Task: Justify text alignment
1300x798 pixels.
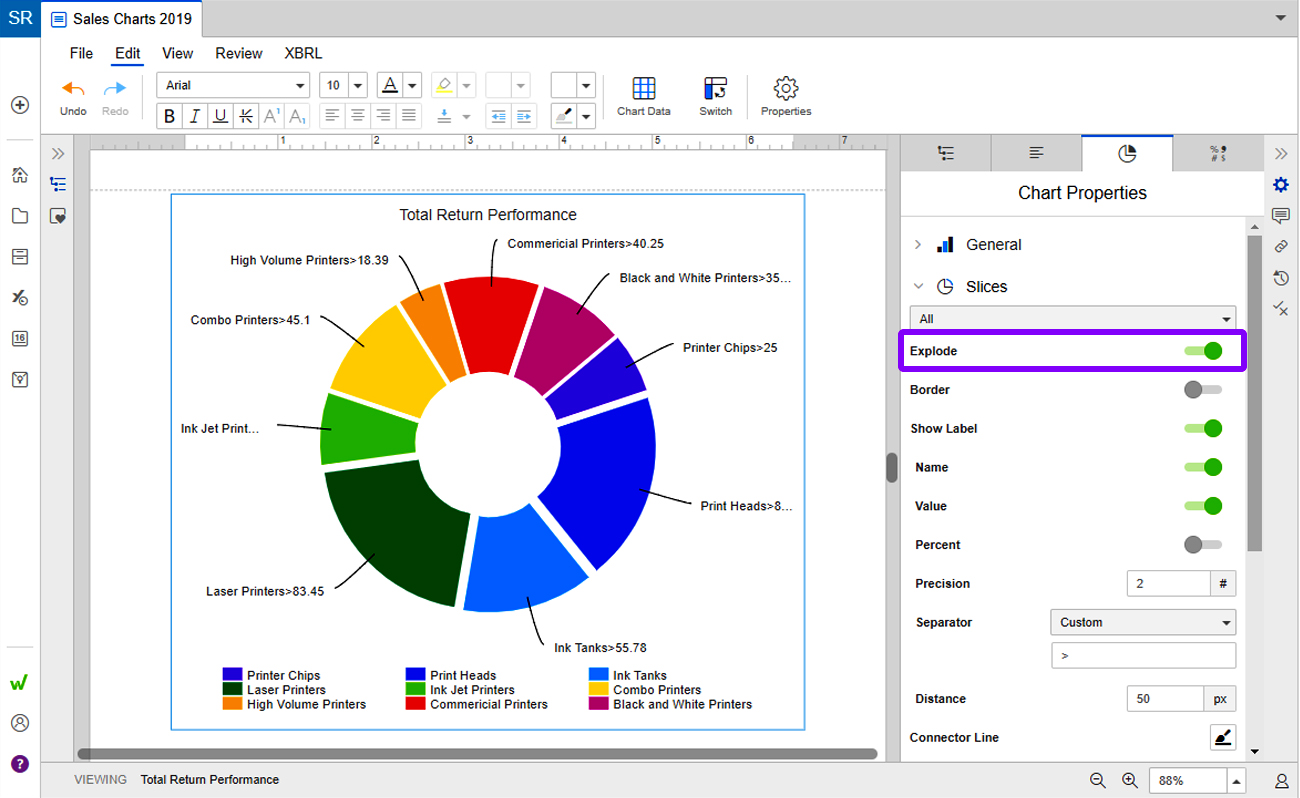Action: (408, 116)
